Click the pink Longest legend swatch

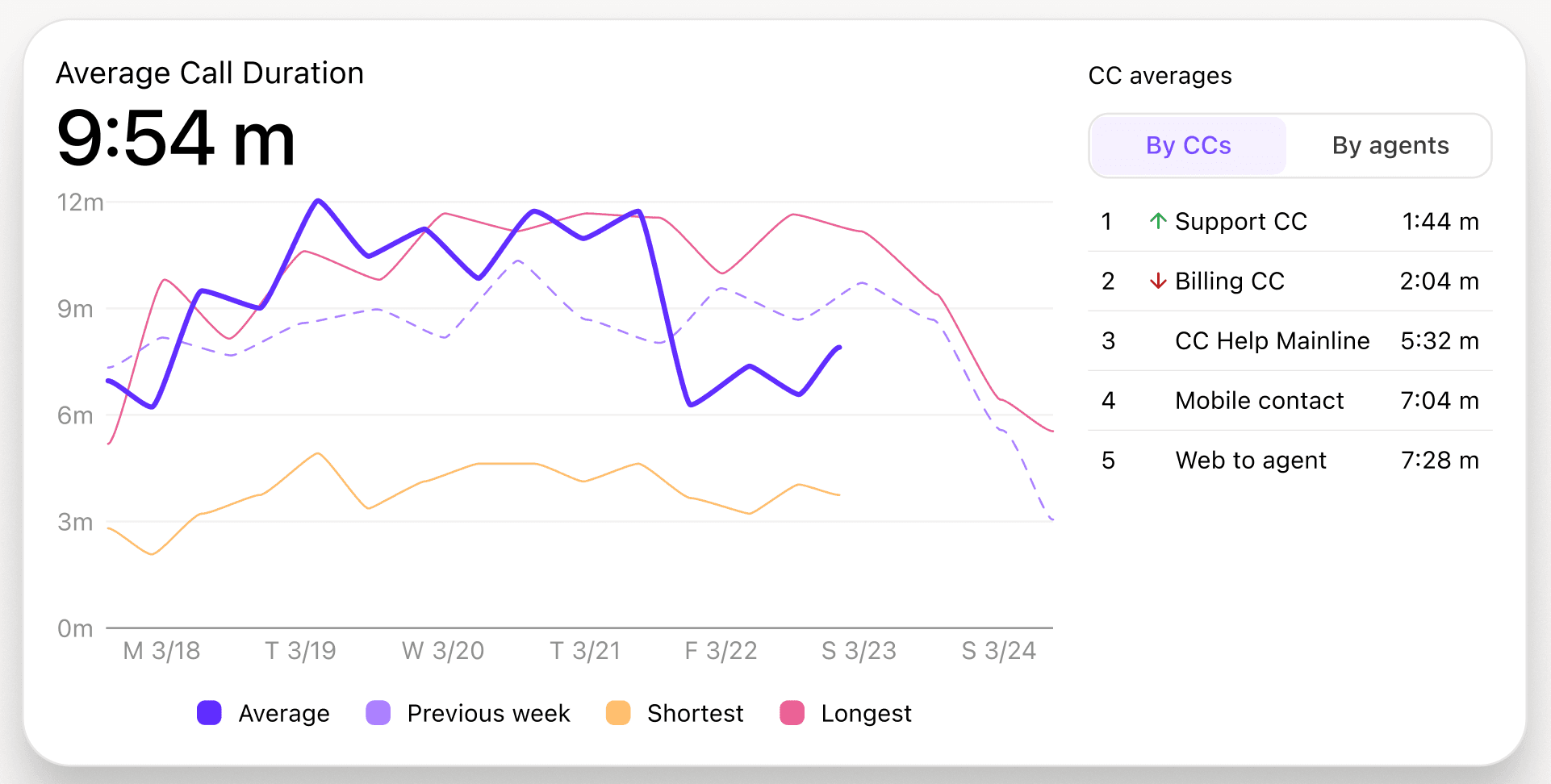pyautogui.click(x=792, y=713)
